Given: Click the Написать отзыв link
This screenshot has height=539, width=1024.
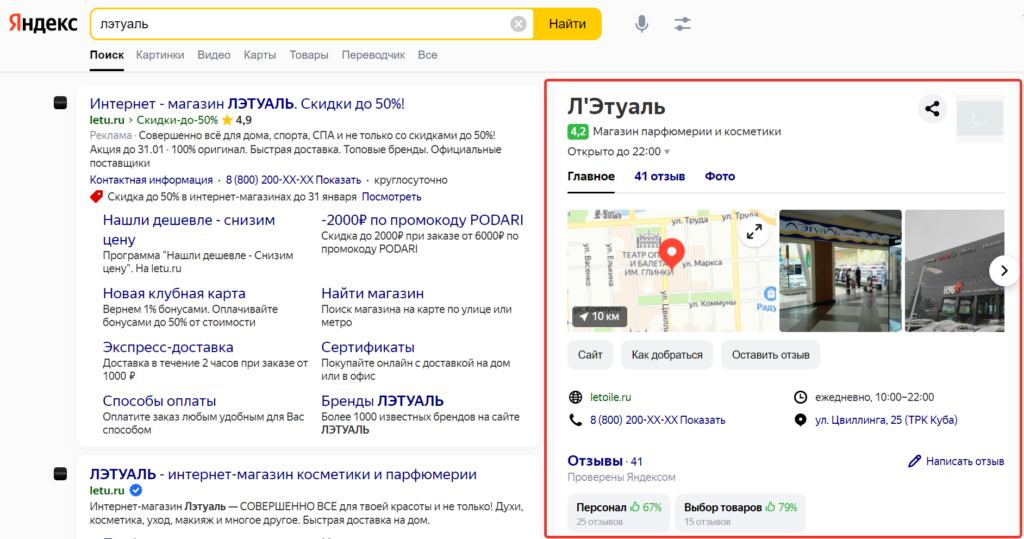Looking at the screenshot, I should 965,461.
